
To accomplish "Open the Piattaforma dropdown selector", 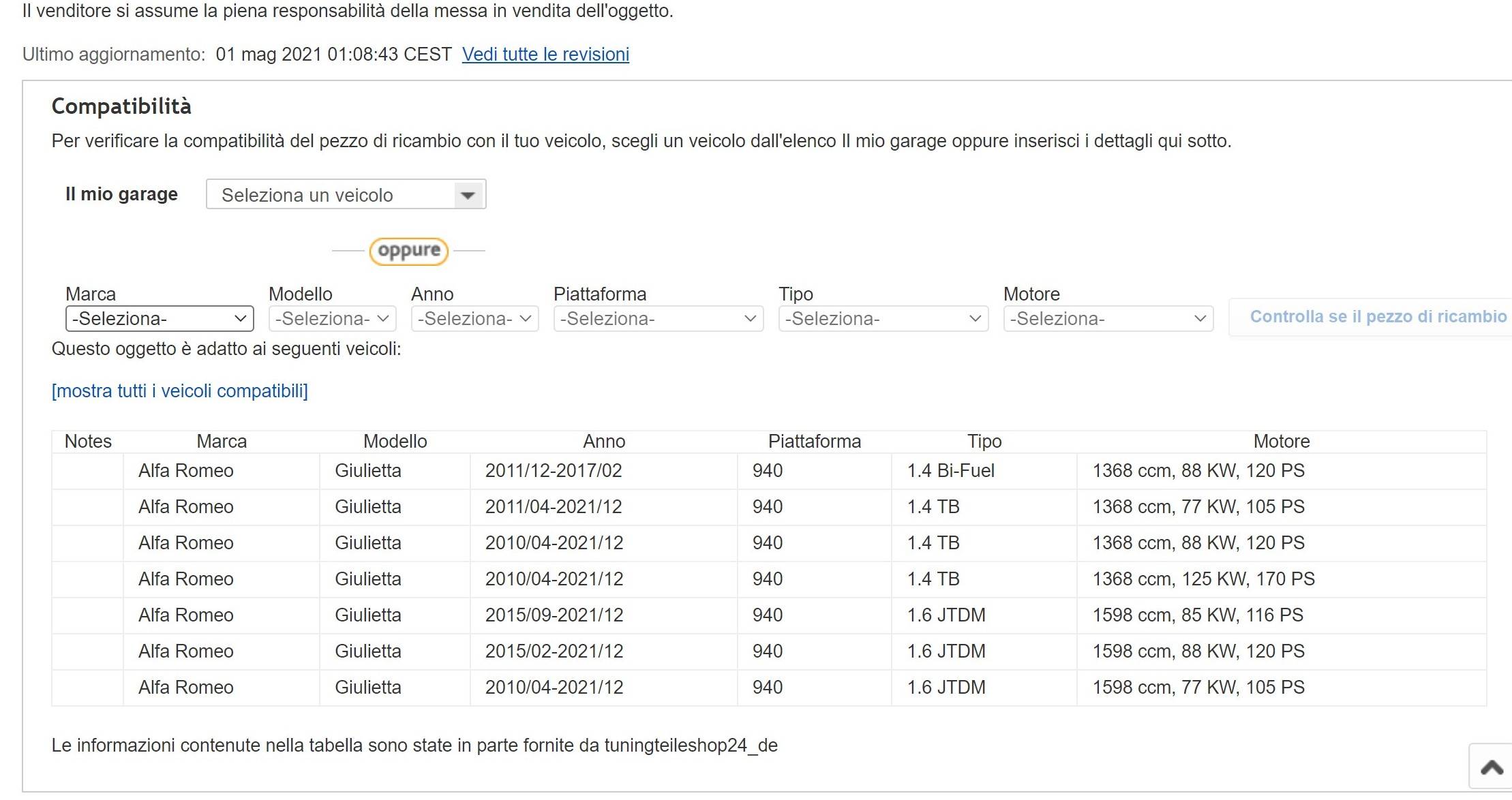I will click(x=658, y=318).
